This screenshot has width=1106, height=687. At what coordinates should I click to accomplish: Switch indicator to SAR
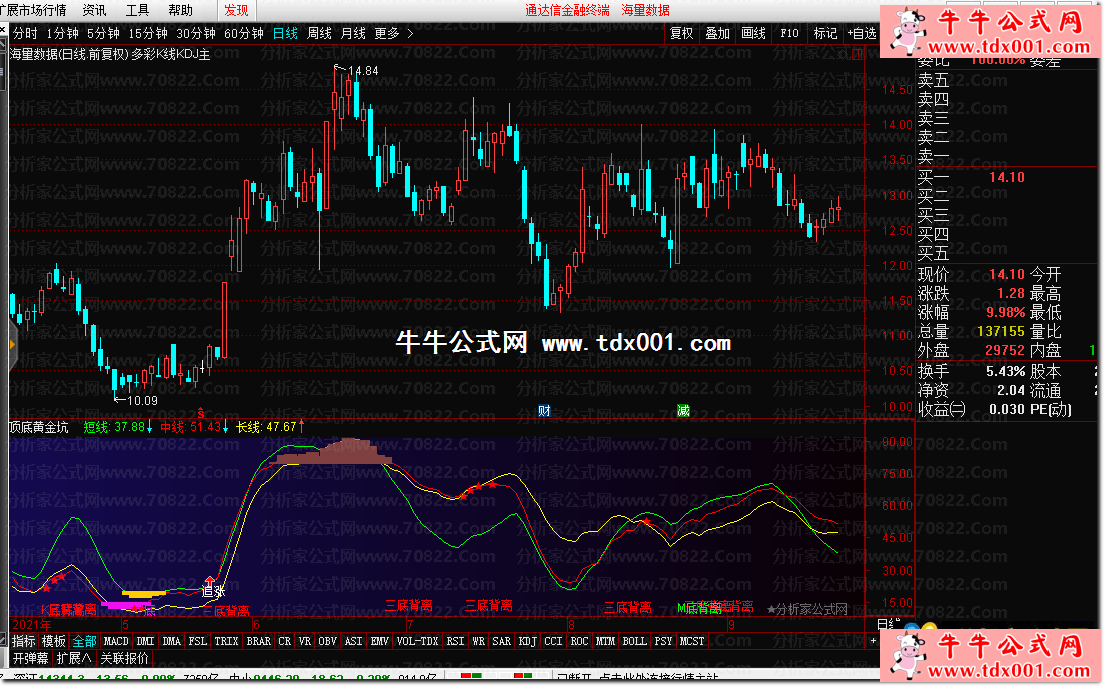(x=502, y=641)
